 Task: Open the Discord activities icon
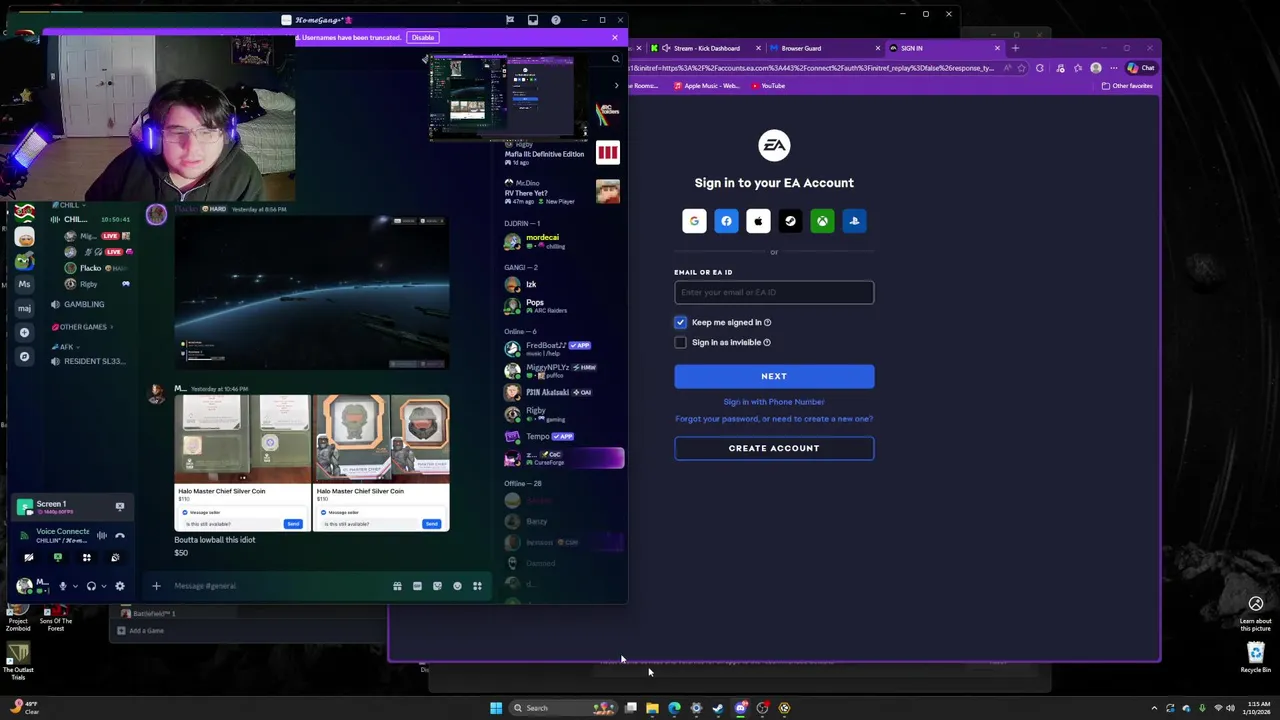click(x=87, y=558)
